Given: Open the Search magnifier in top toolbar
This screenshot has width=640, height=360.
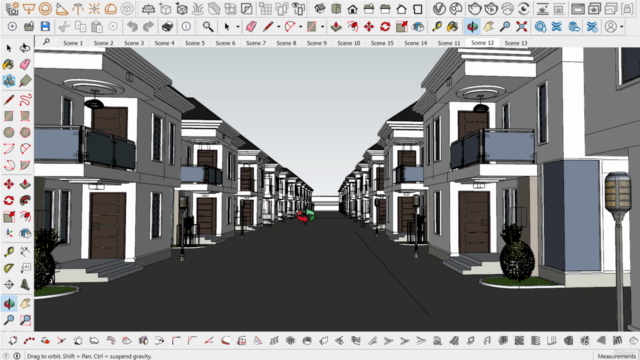Looking at the screenshot, I should pyautogui.click(x=208, y=27).
